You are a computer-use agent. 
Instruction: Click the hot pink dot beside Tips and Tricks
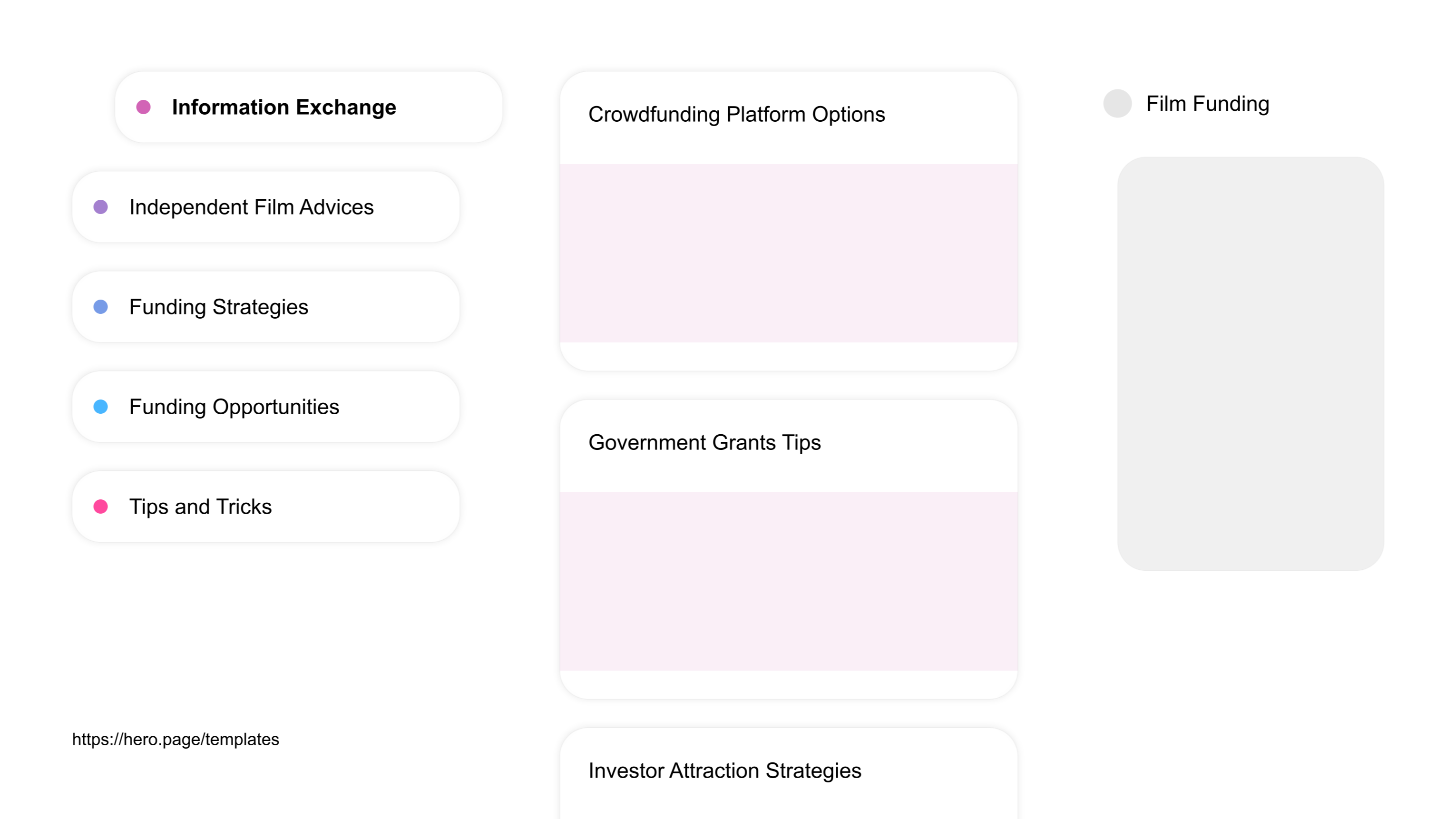click(101, 507)
